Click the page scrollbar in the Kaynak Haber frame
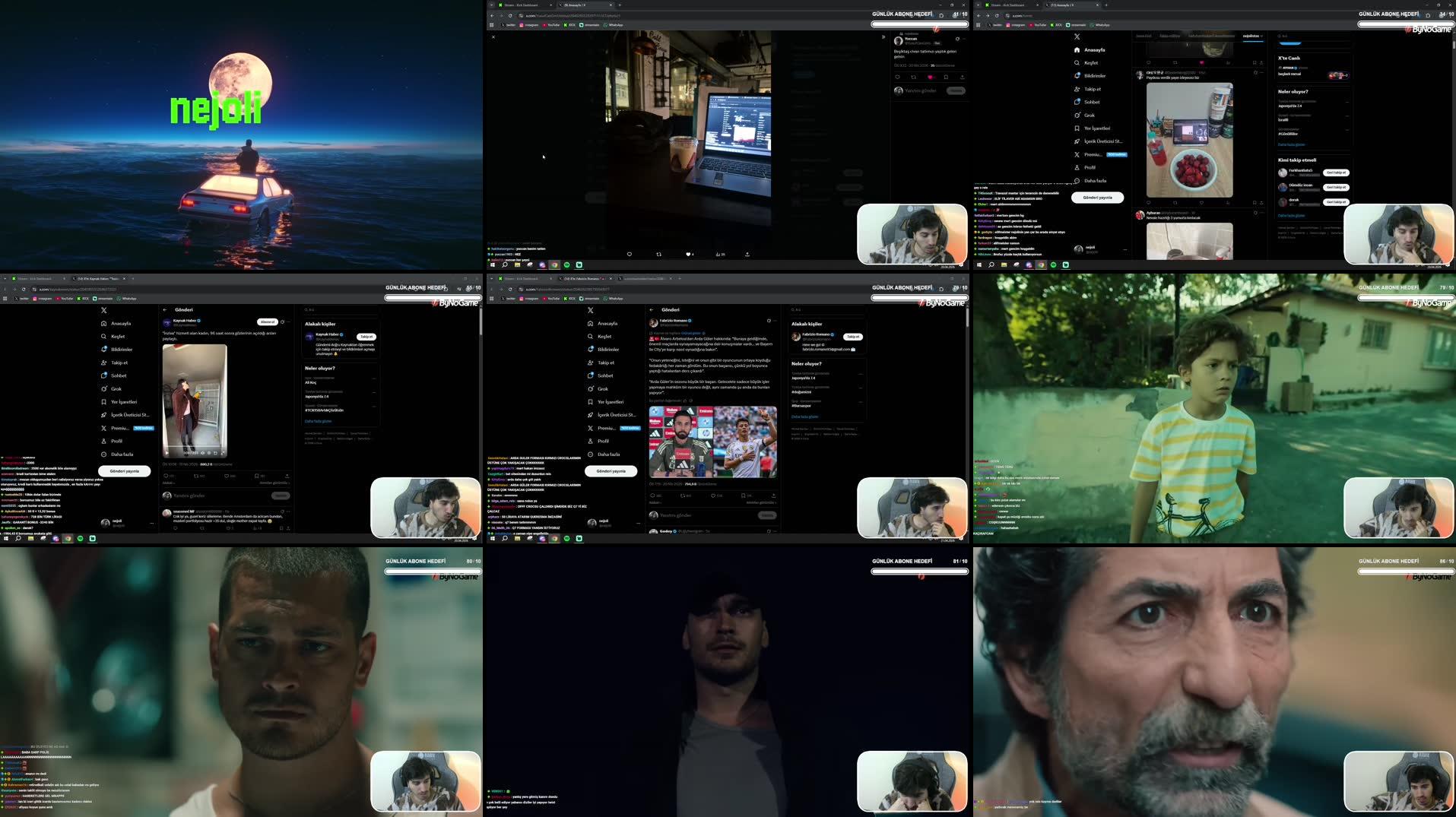This screenshot has height=817, width=1456. tap(481, 321)
